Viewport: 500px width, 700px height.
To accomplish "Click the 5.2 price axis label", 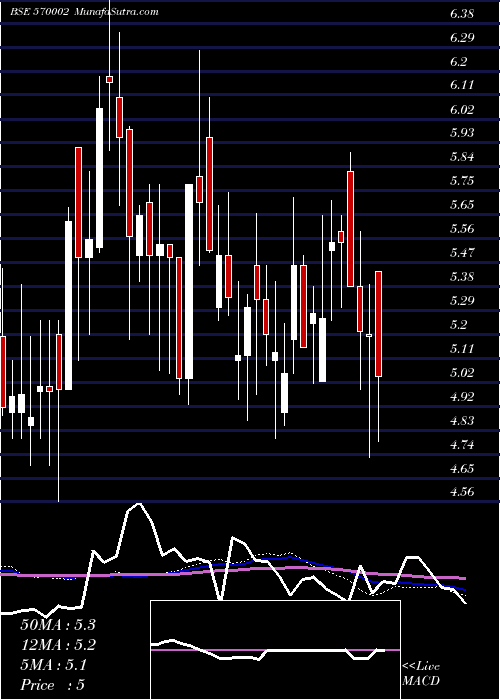I will (x=459, y=325).
